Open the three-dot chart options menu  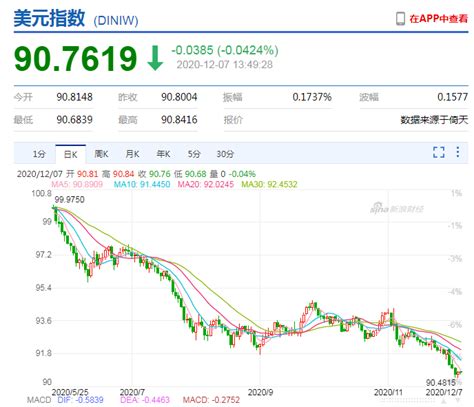458,152
